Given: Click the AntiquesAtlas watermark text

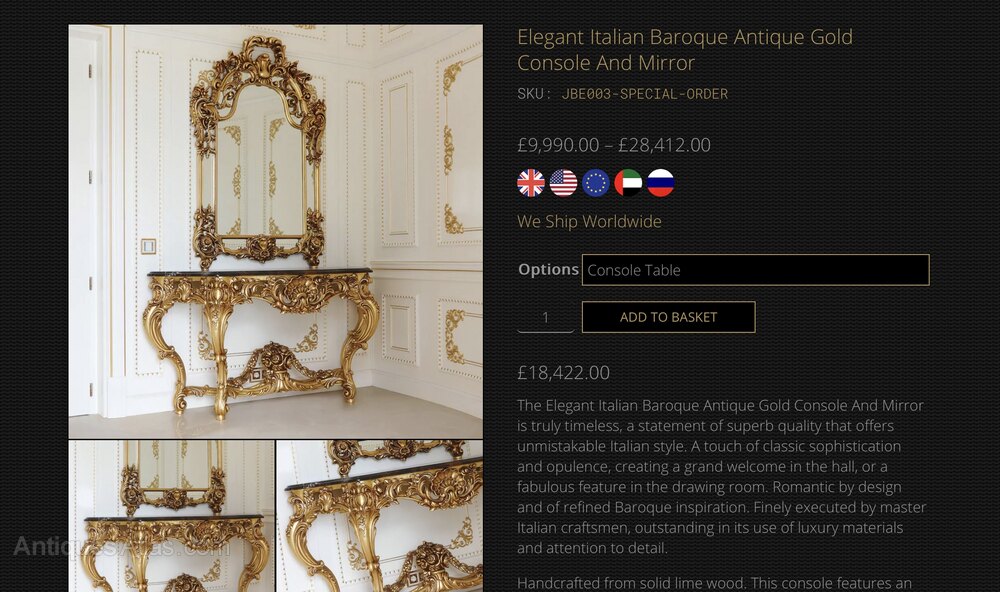Looking at the screenshot, I should 120,547.
